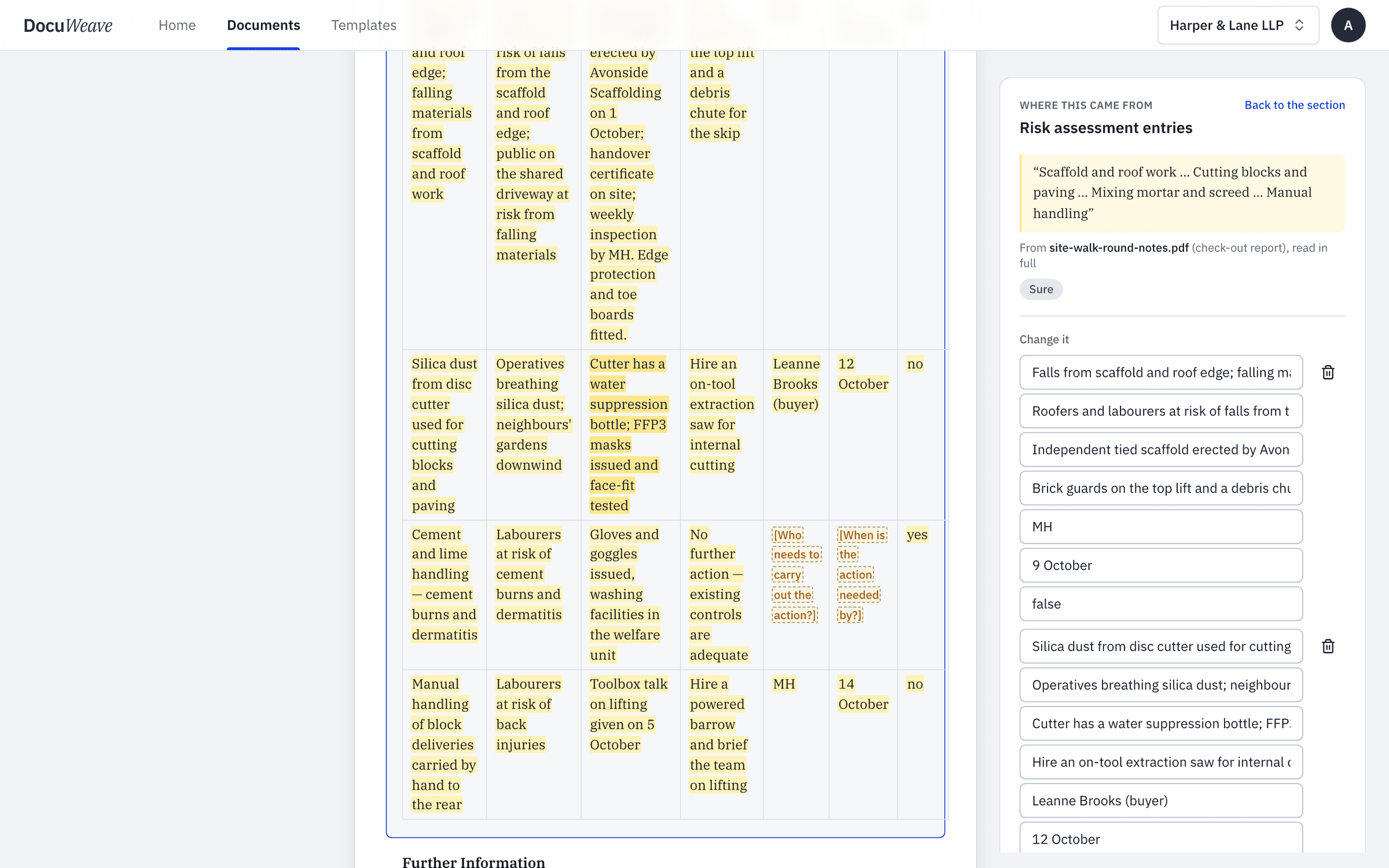1389x868 pixels.
Task: Select the Manual handling of block deliveries cell
Action: tap(443, 744)
